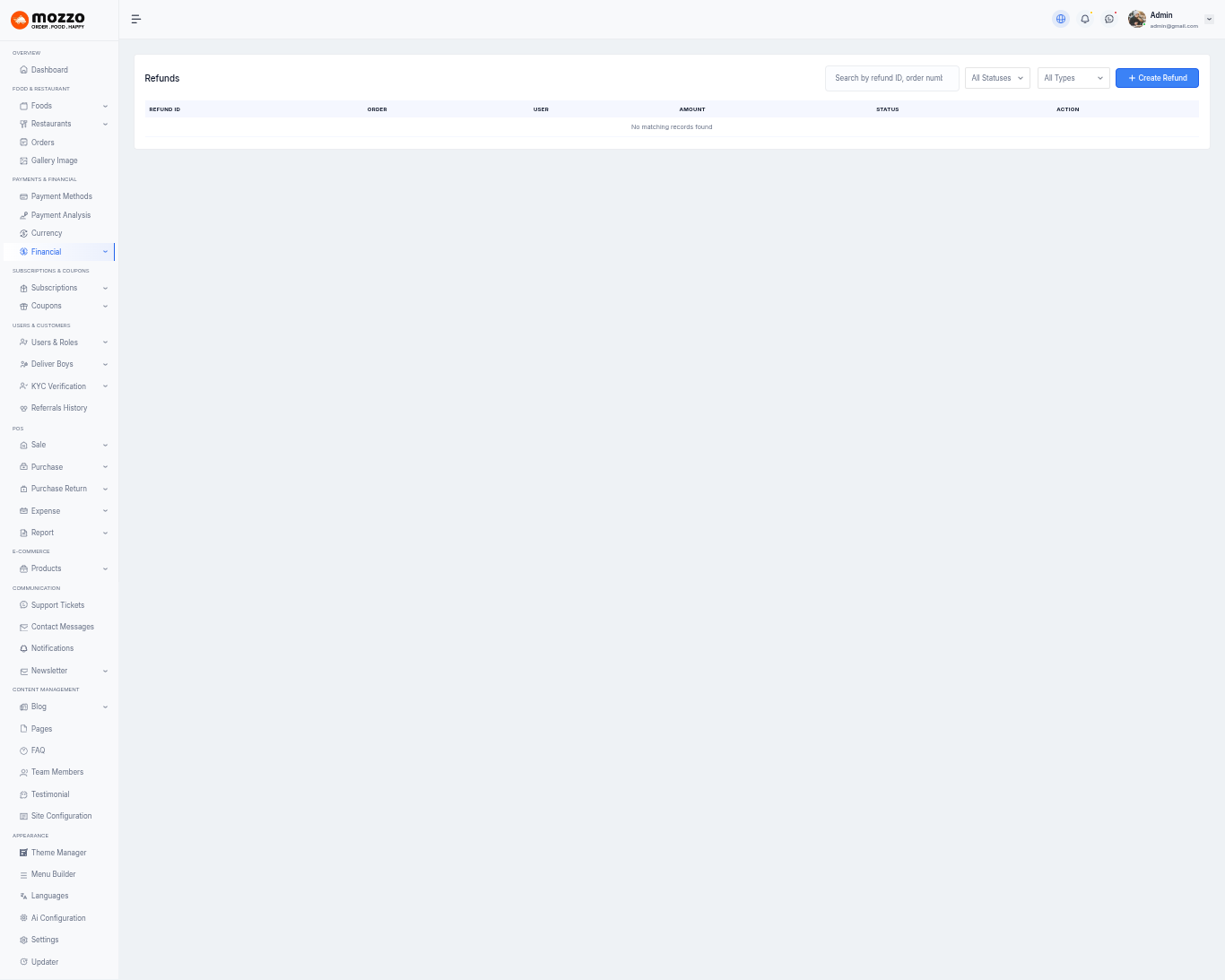Open the Referrals History link
The height and width of the screenshot is (980, 1225).
[x=59, y=408]
